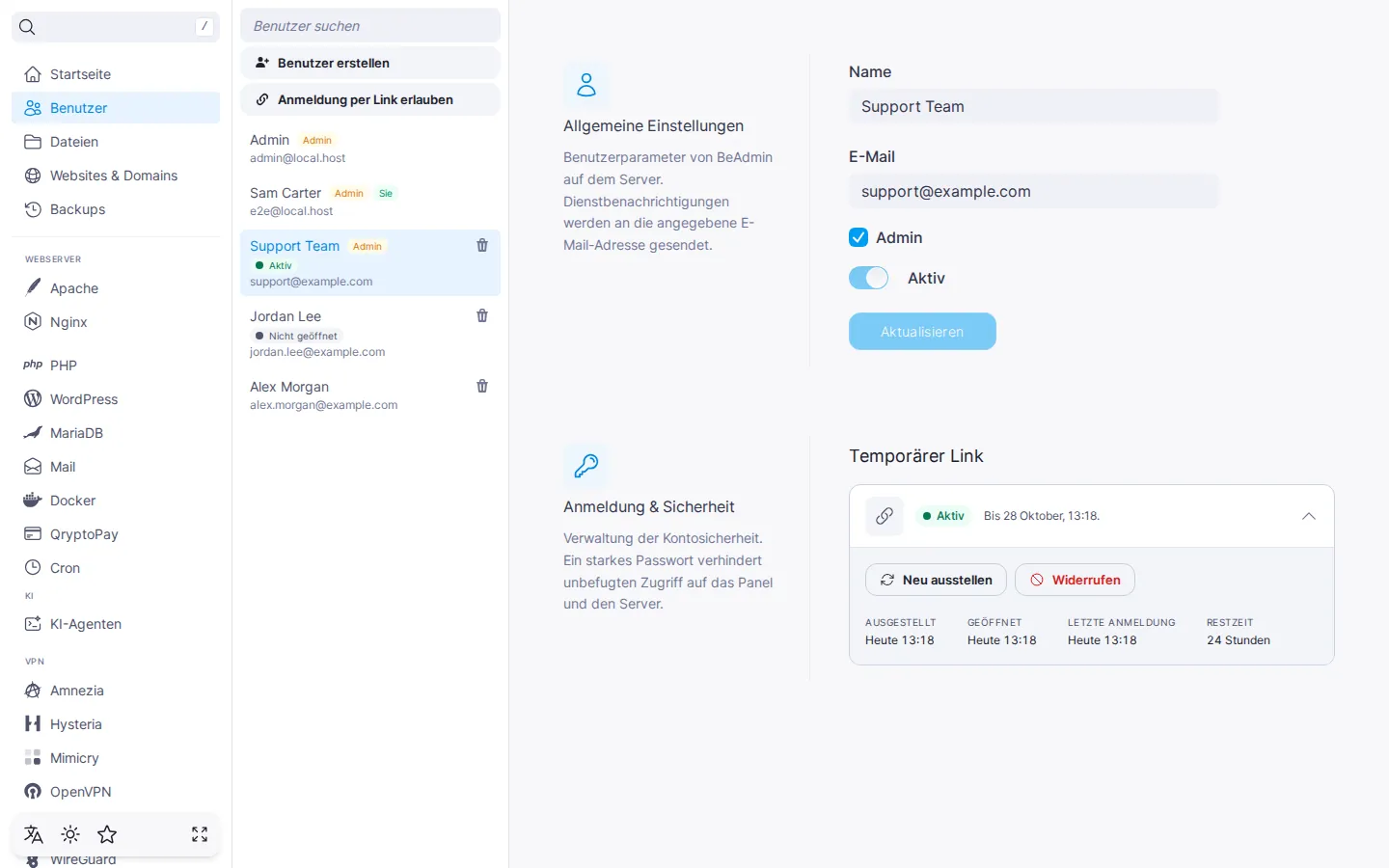Image resolution: width=1389 pixels, height=868 pixels.
Task: Collapse the temporary link panel chevron
Action: (x=1309, y=516)
